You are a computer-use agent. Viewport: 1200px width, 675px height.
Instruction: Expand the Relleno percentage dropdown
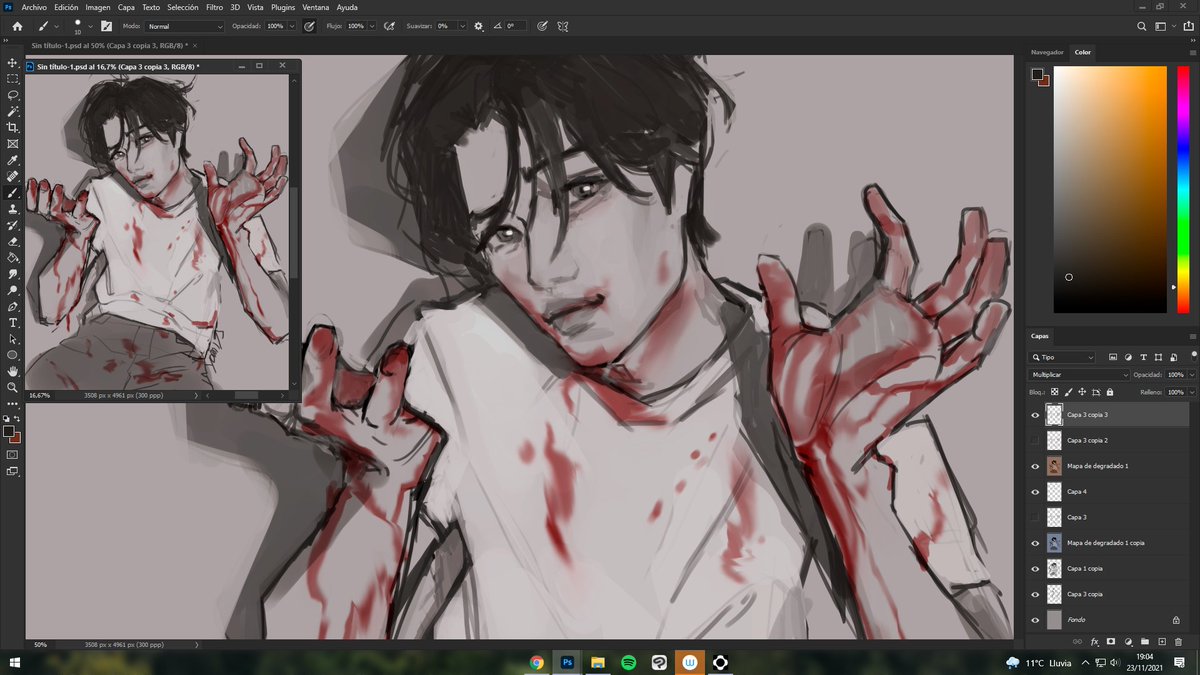(x=1192, y=392)
